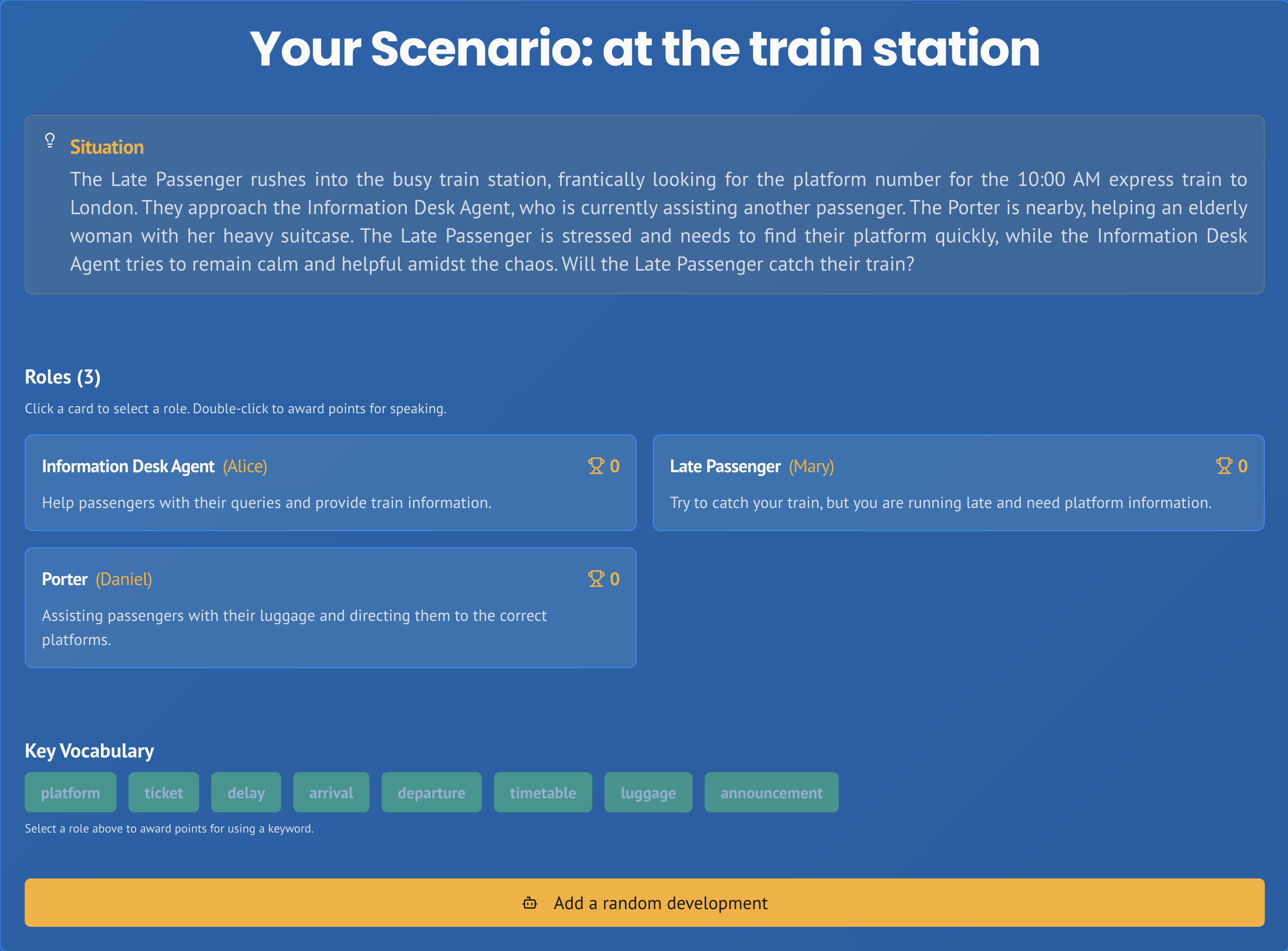1288x951 pixels.
Task: Select the Information Desk Agent role card
Action: point(331,483)
